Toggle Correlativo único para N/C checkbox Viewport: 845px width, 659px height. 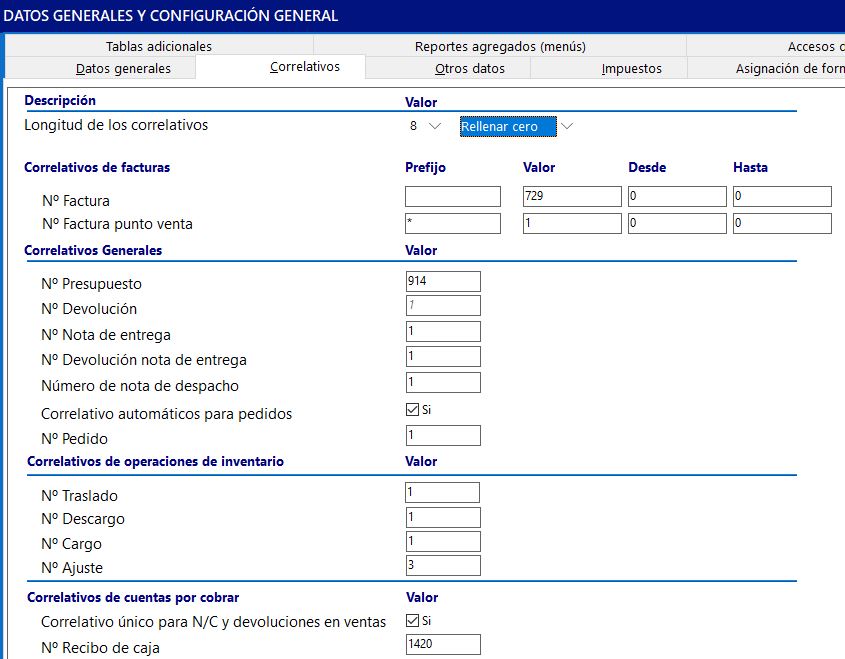click(412, 621)
